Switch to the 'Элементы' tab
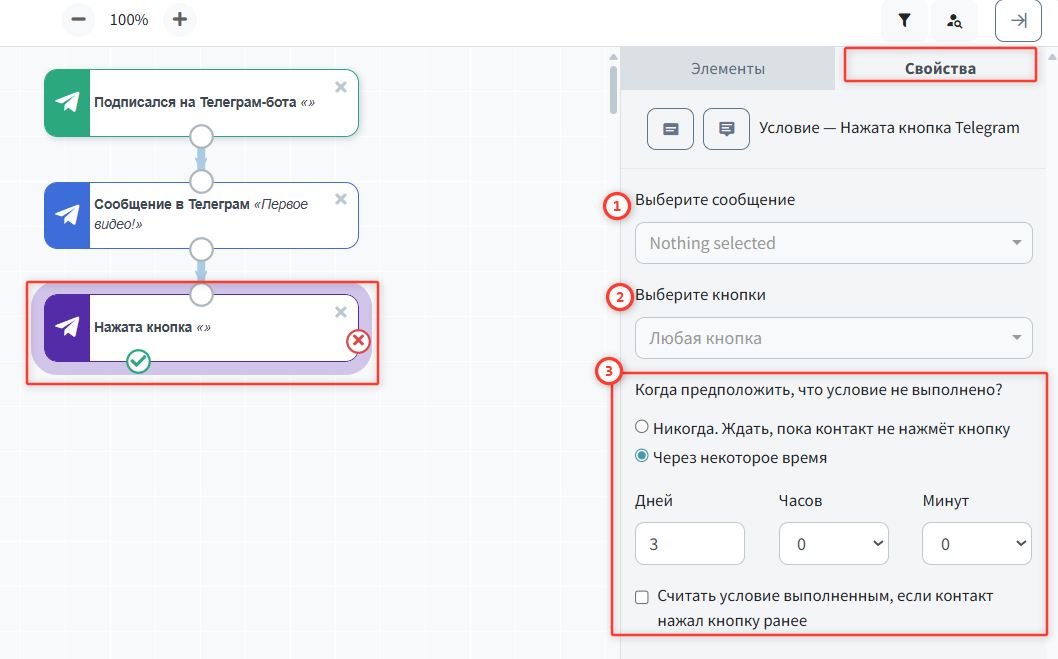The width and height of the screenshot is (1058, 659). [x=728, y=68]
